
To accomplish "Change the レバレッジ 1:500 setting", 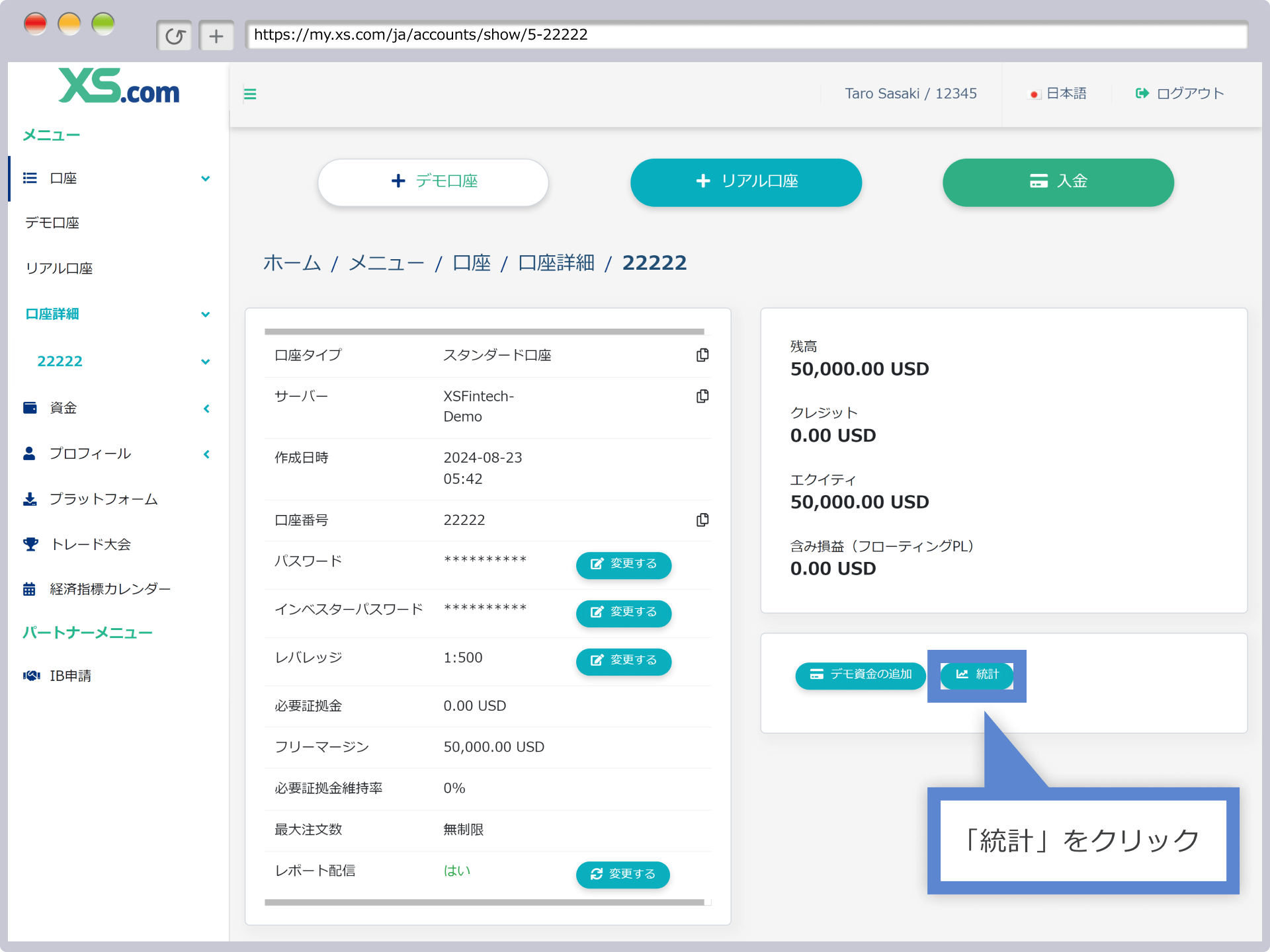I will point(624,660).
